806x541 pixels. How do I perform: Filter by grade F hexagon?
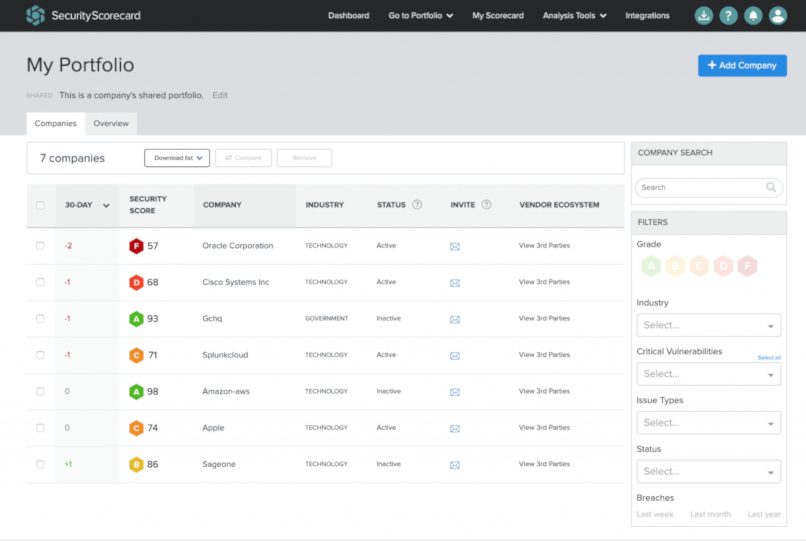coord(747,266)
